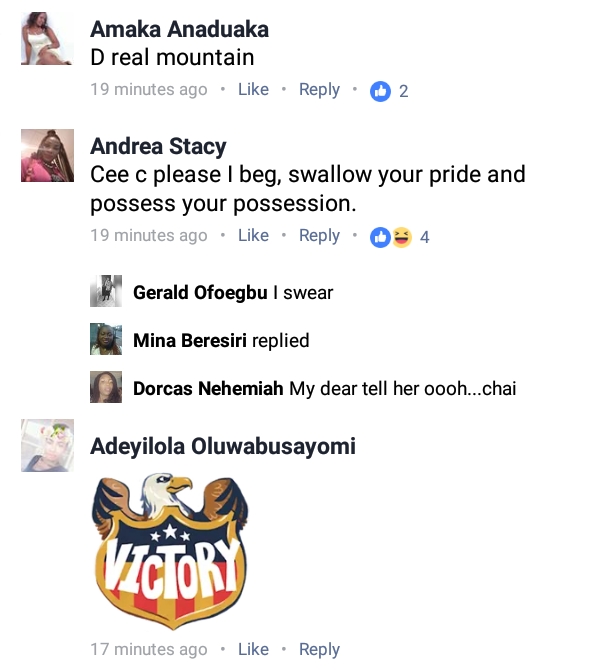This screenshot has width=600, height=672.
Task: Open Adeyilola Oluwabusayomi's profile picture
Action: 47,446
